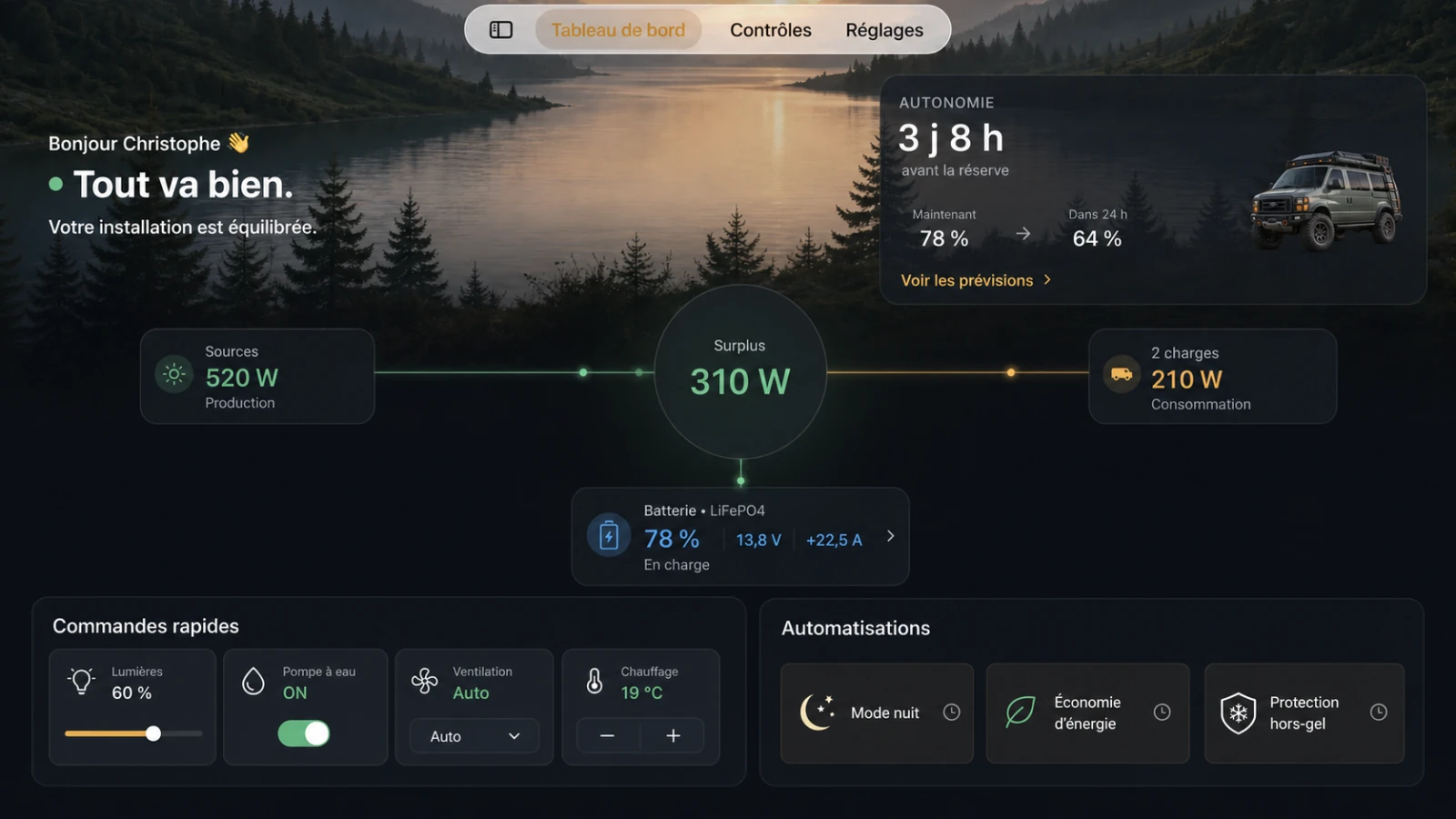Click the Lumières light bulb icon
This screenshot has width=1456, height=819.
coord(82,681)
